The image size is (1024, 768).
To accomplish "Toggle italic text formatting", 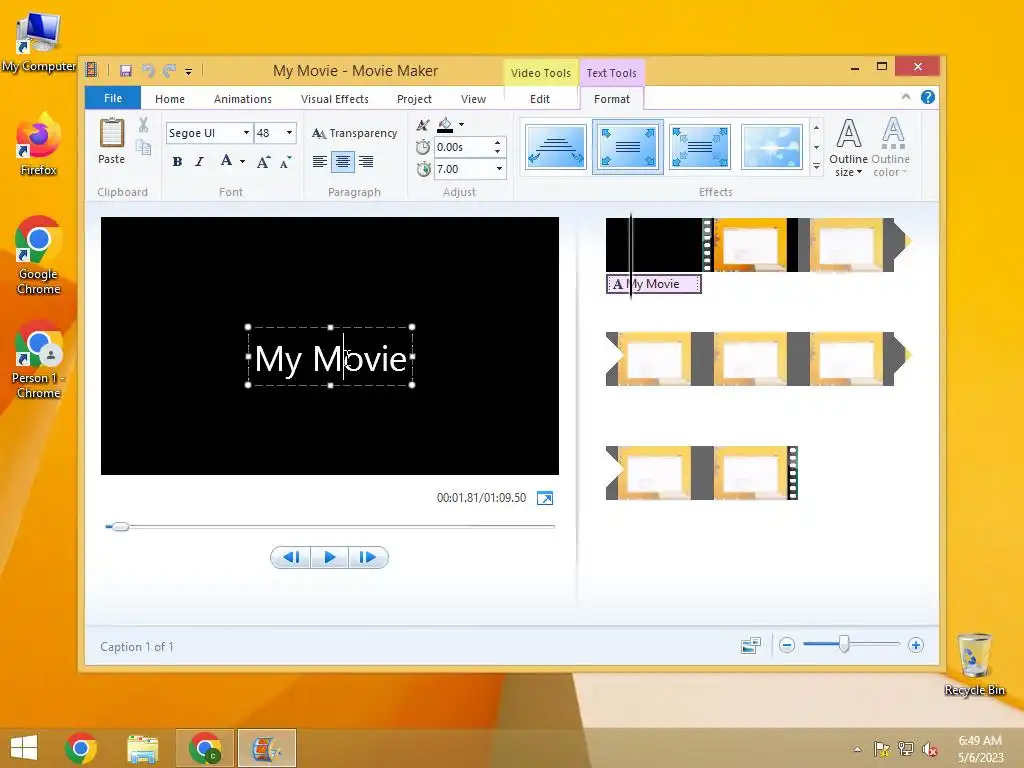I will click(x=200, y=161).
